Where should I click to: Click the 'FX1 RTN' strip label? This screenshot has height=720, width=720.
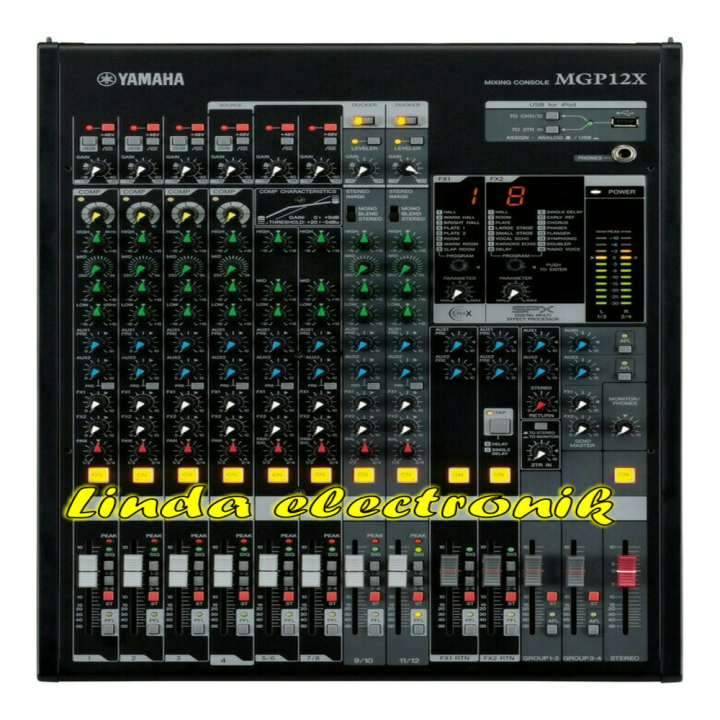pos(454,658)
